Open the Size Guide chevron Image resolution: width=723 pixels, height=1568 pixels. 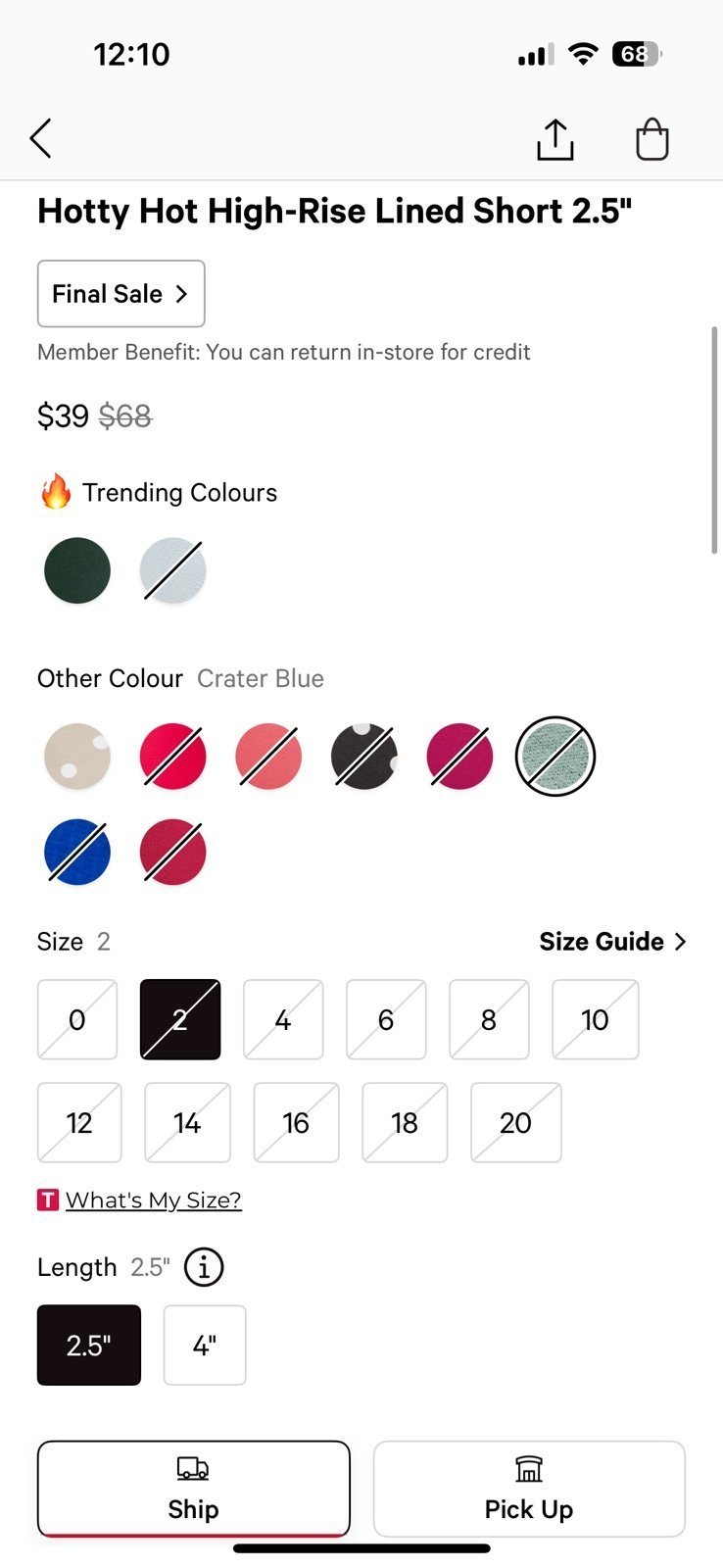[681, 941]
